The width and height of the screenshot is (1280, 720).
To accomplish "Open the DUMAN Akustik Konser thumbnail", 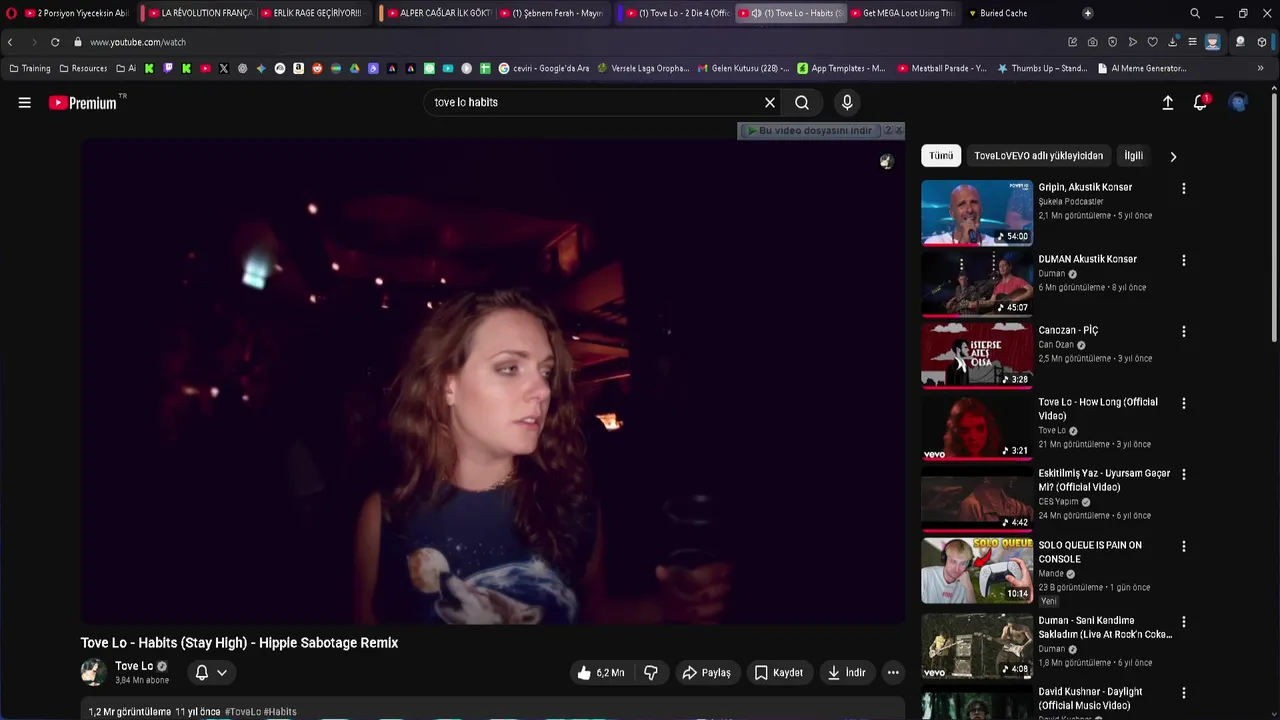I will [x=977, y=284].
